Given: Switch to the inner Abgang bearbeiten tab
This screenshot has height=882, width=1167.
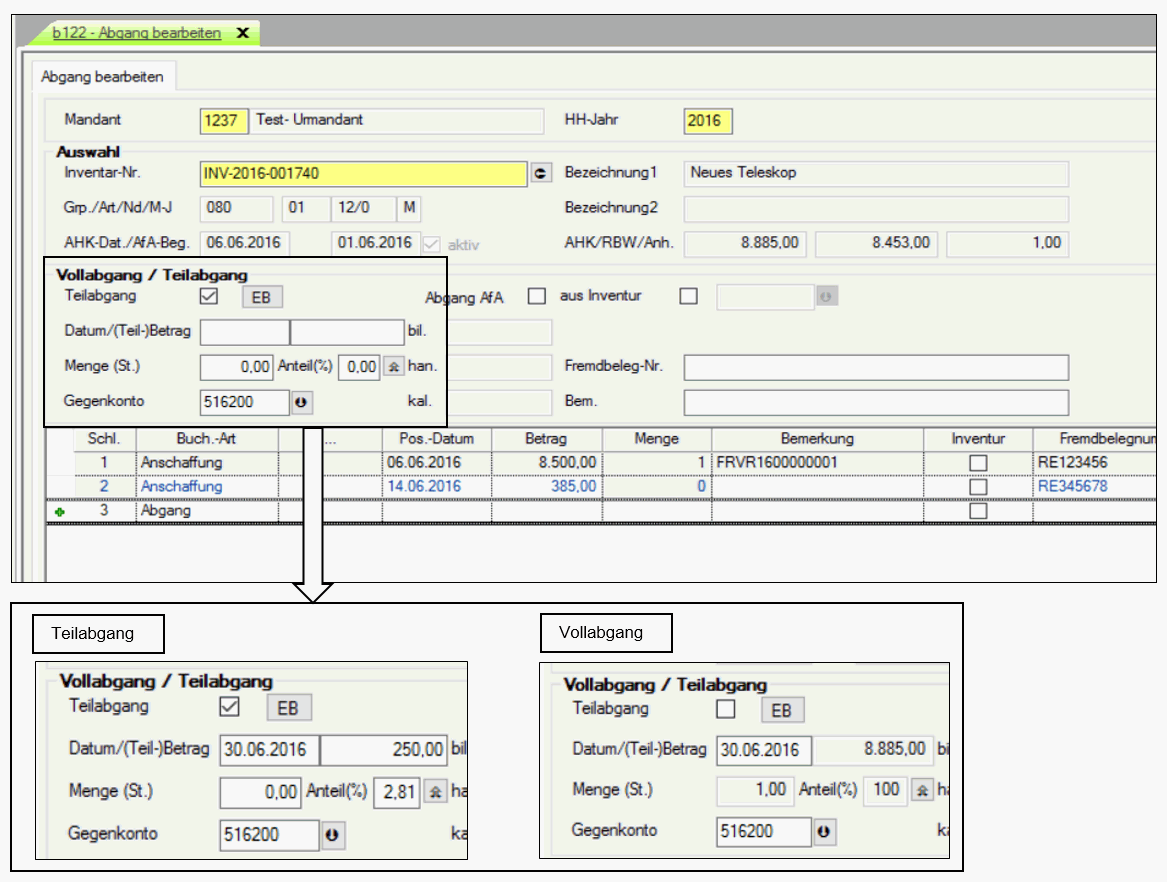Looking at the screenshot, I should pyautogui.click(x=102, y=77).
